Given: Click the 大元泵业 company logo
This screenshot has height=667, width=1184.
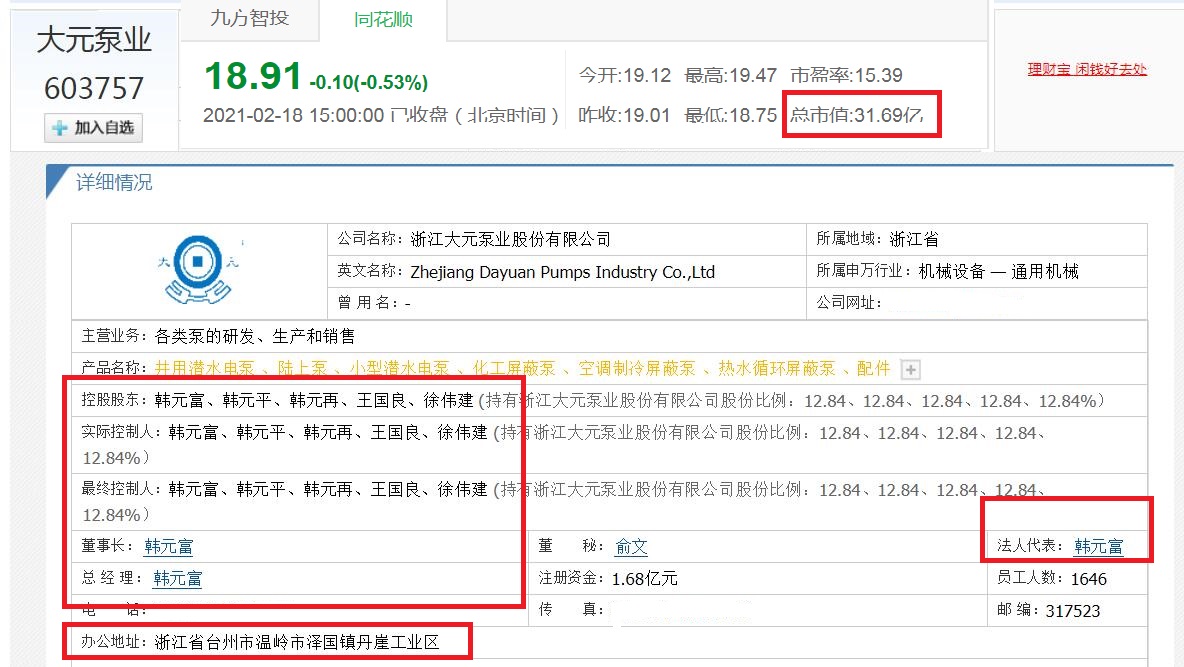Looking at the screenshot, I should (199, 270).
